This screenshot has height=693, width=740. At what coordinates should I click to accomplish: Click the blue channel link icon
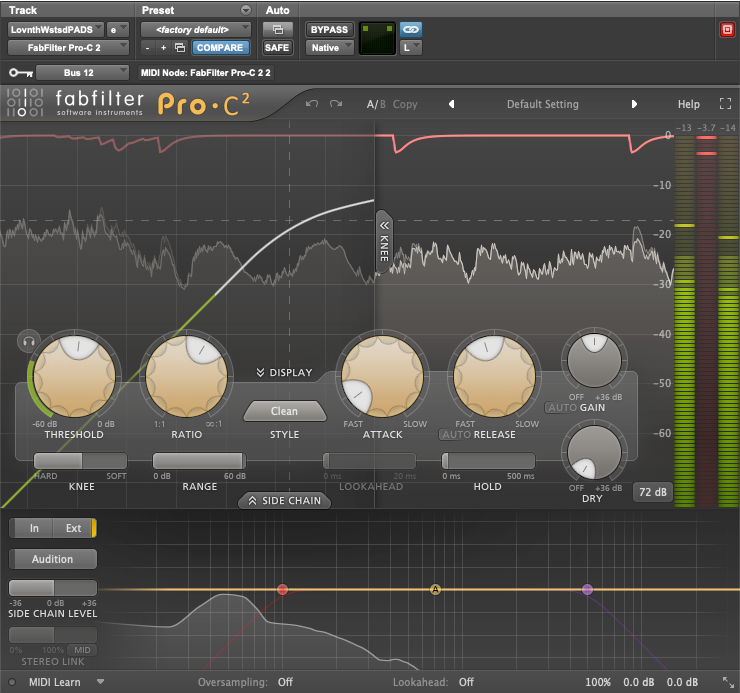pos(411,29)
